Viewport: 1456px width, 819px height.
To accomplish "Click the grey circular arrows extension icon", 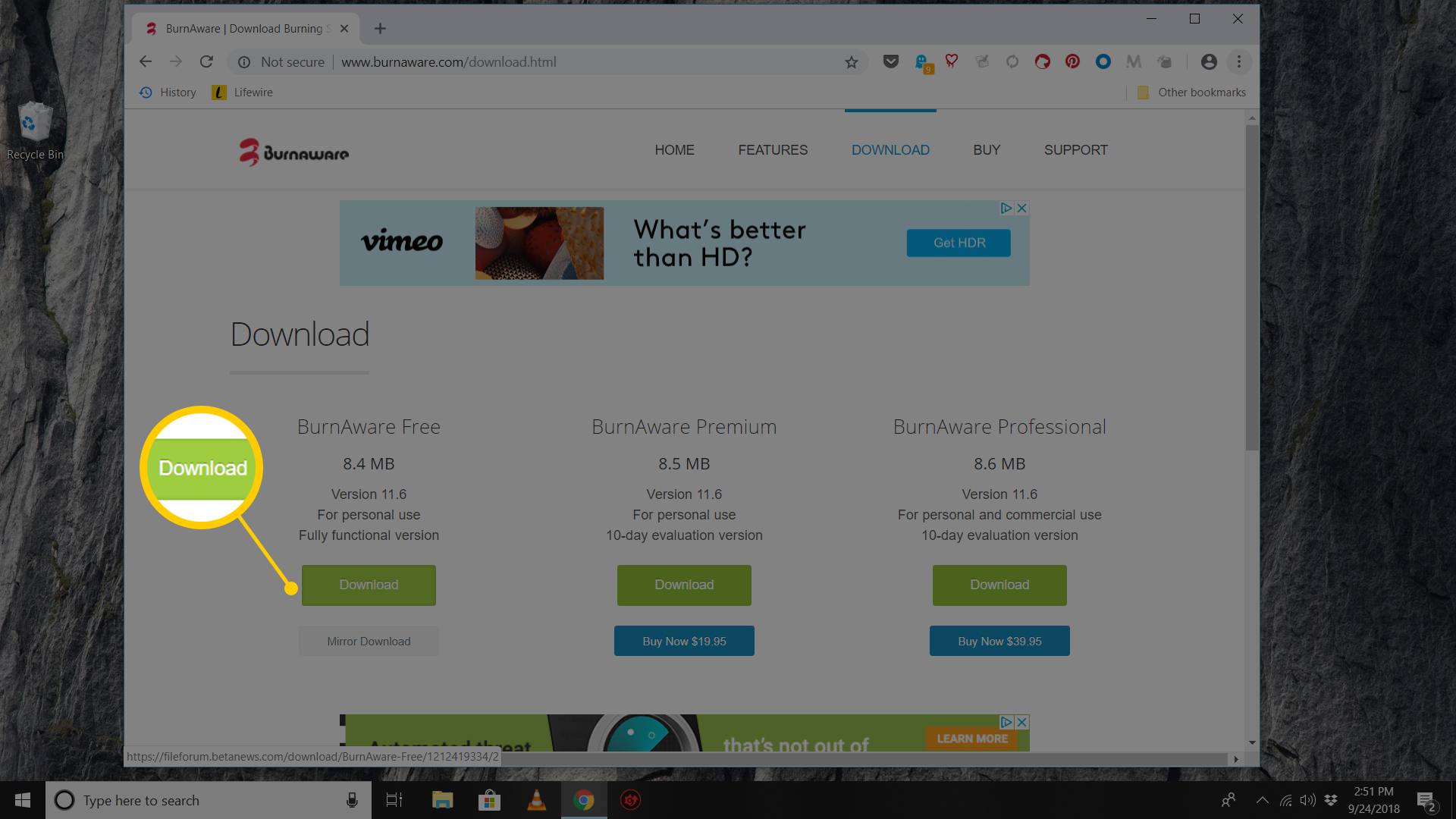I will pos(1012,62).
